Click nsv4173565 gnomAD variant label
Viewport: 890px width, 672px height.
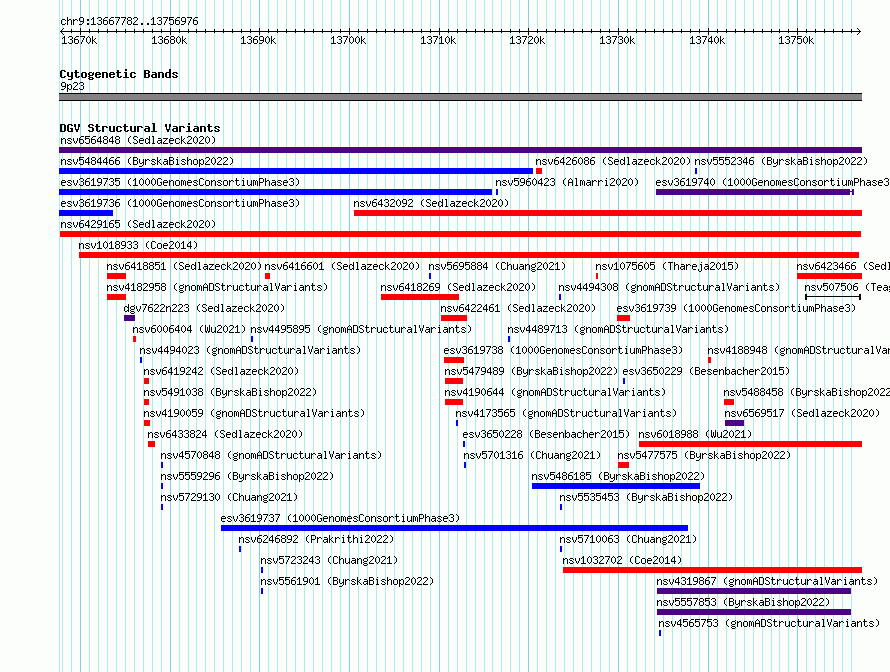(566, 413)
